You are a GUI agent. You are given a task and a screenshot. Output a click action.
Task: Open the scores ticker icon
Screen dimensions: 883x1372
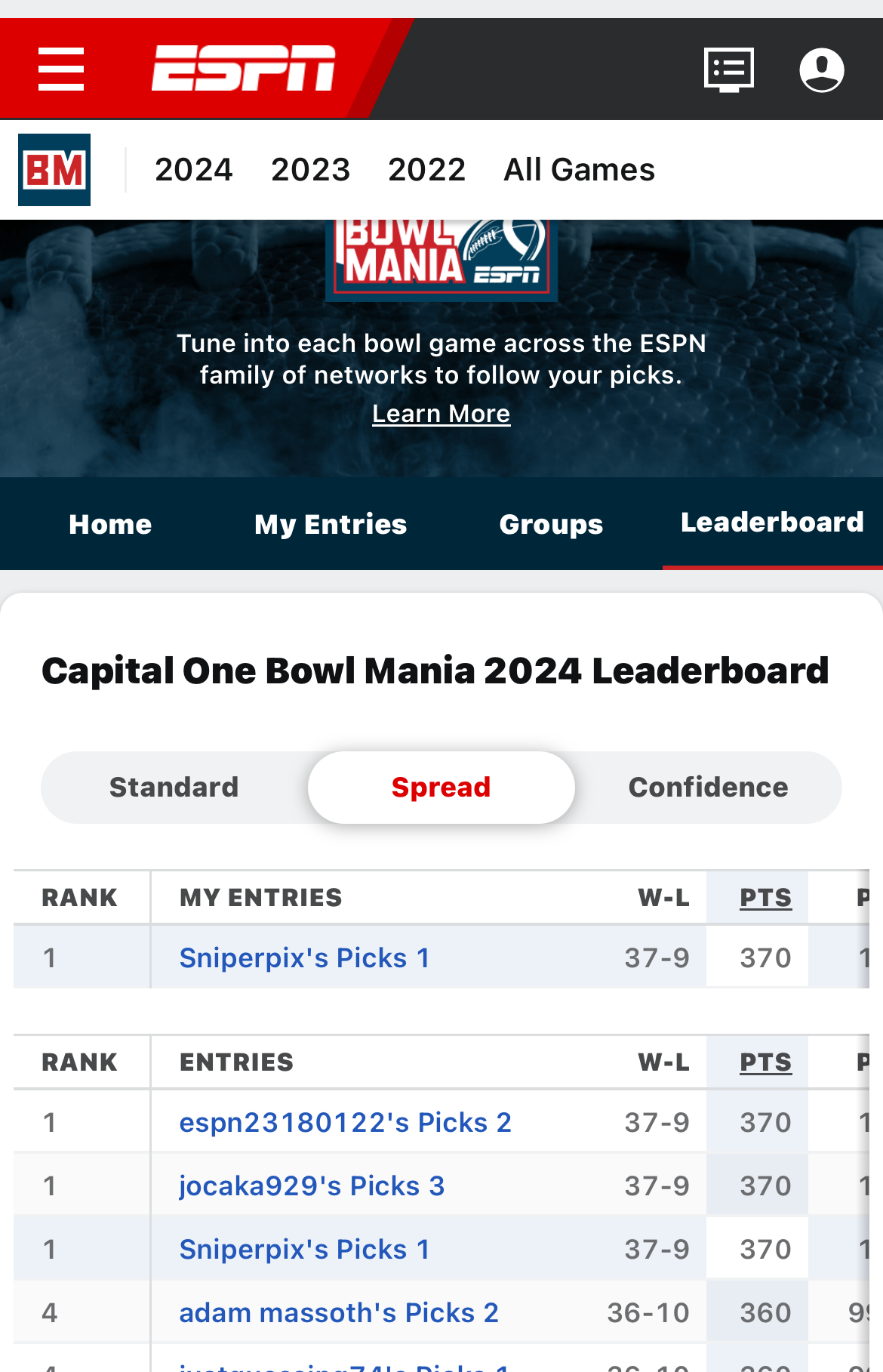(x=728, y=69)
